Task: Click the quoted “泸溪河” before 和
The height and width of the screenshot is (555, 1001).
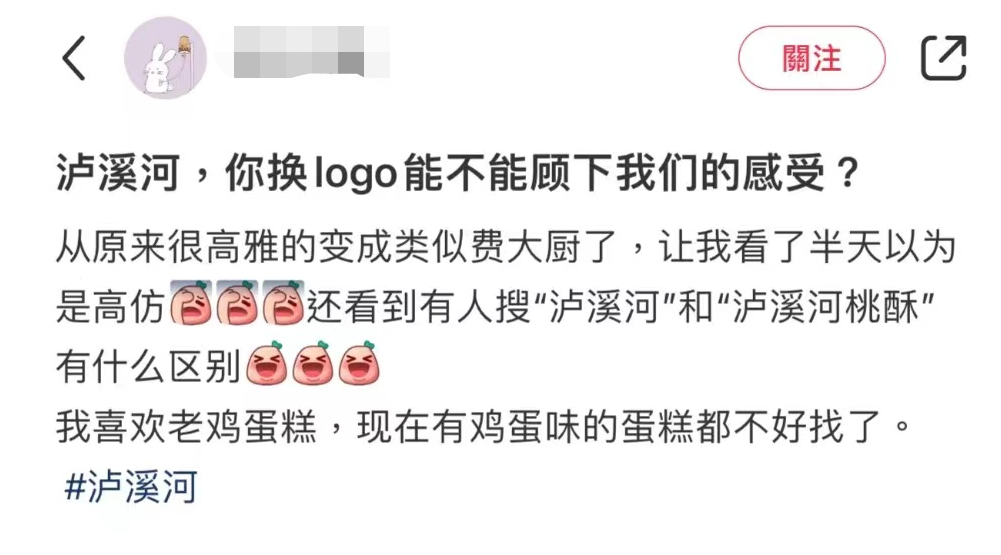Action: [x=603, y=307]
